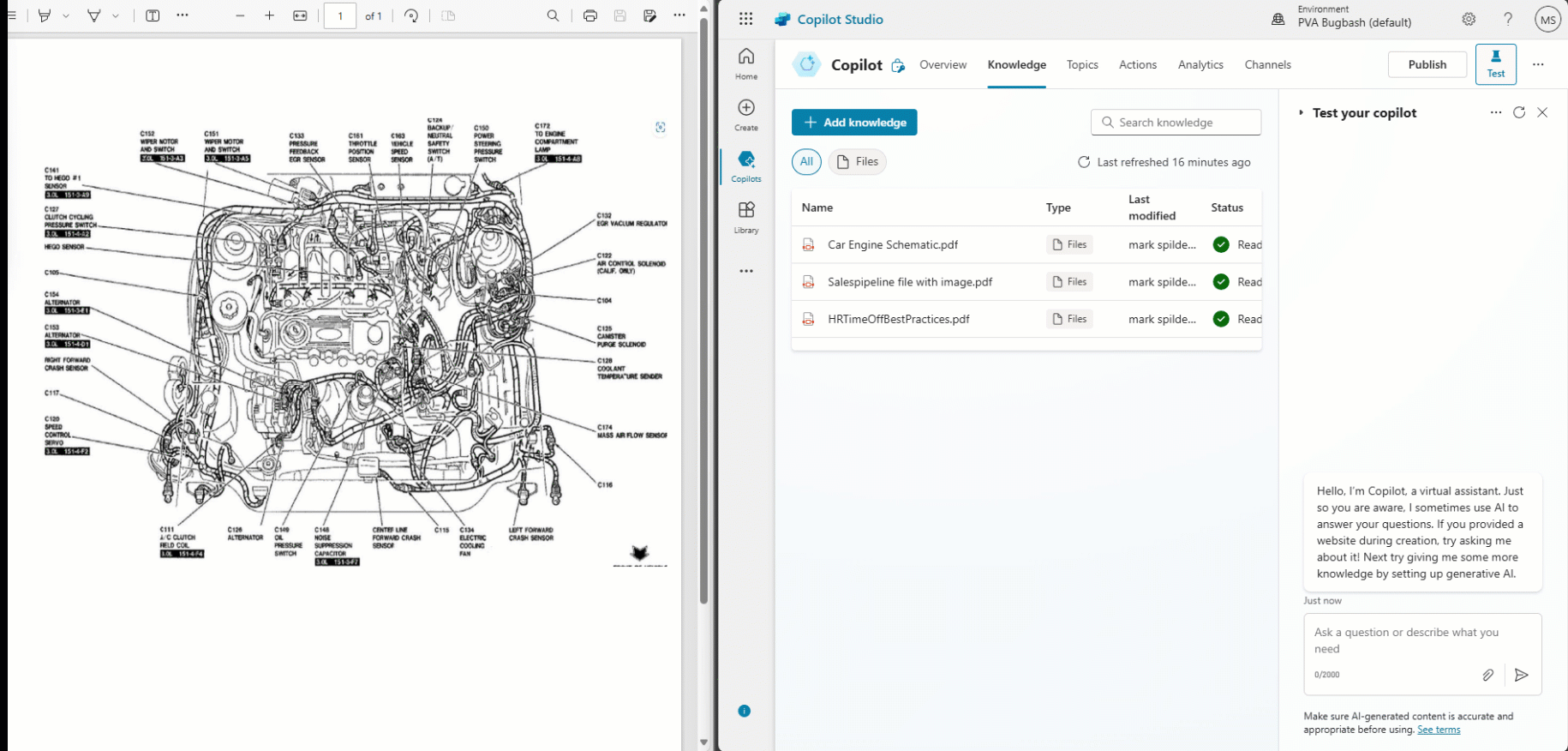The image size is (1568, 751).
Task: Toggle the Test panel button
Action: [1495, 64]
